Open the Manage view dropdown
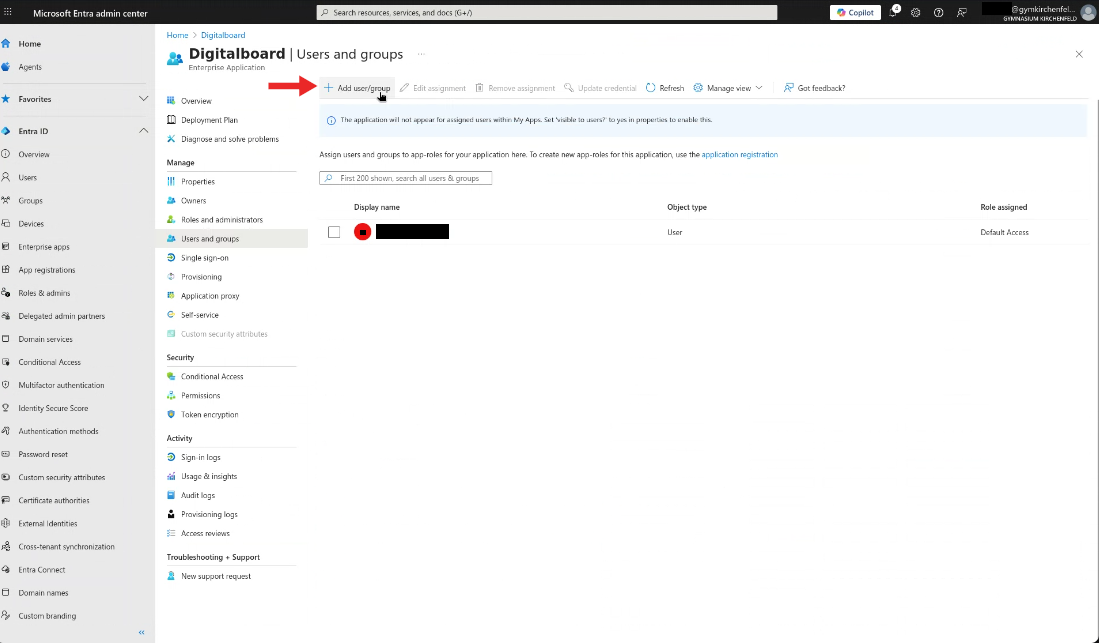The image size is (1099, 643). [x=728, y=88]
